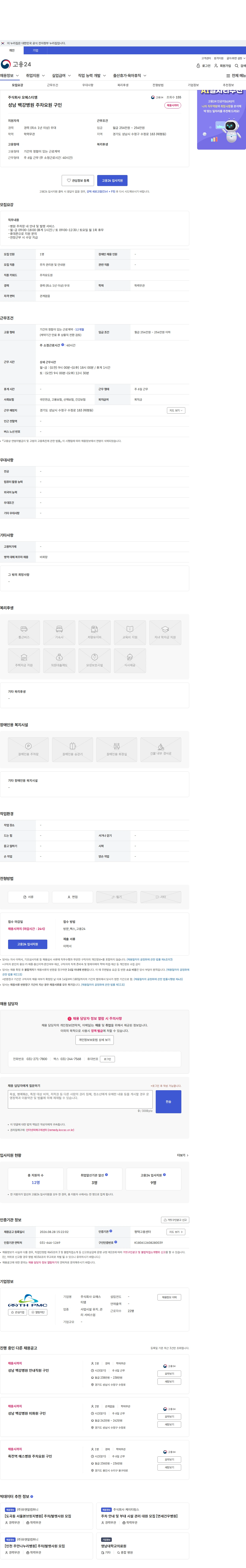Click the 검색 magnifier icon
This screenshot has width=246, height=1568.
tap(237, 66)
